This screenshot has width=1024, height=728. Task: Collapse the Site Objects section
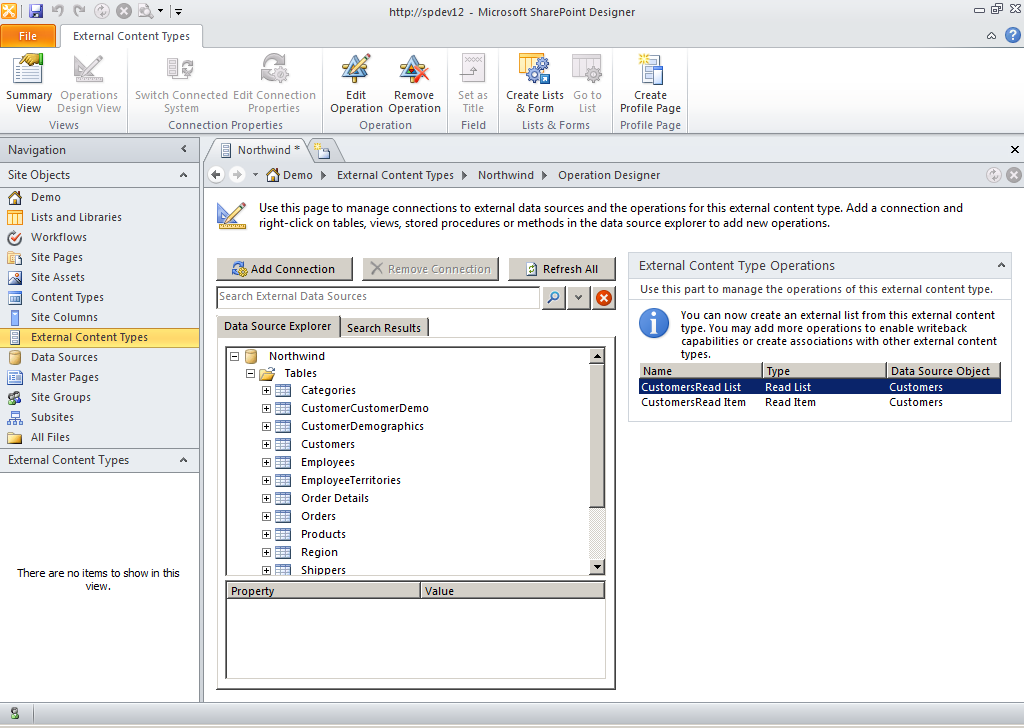(x=184, y=175)
